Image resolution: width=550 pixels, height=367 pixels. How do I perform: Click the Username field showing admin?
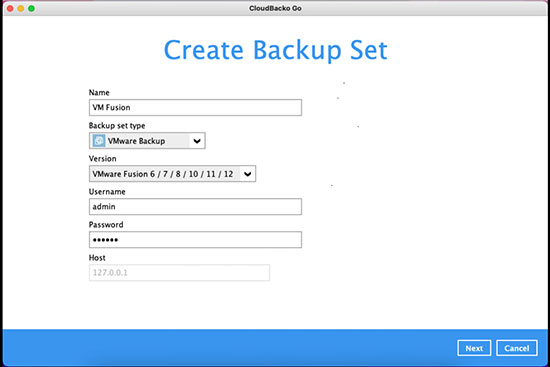coord(195,207)
